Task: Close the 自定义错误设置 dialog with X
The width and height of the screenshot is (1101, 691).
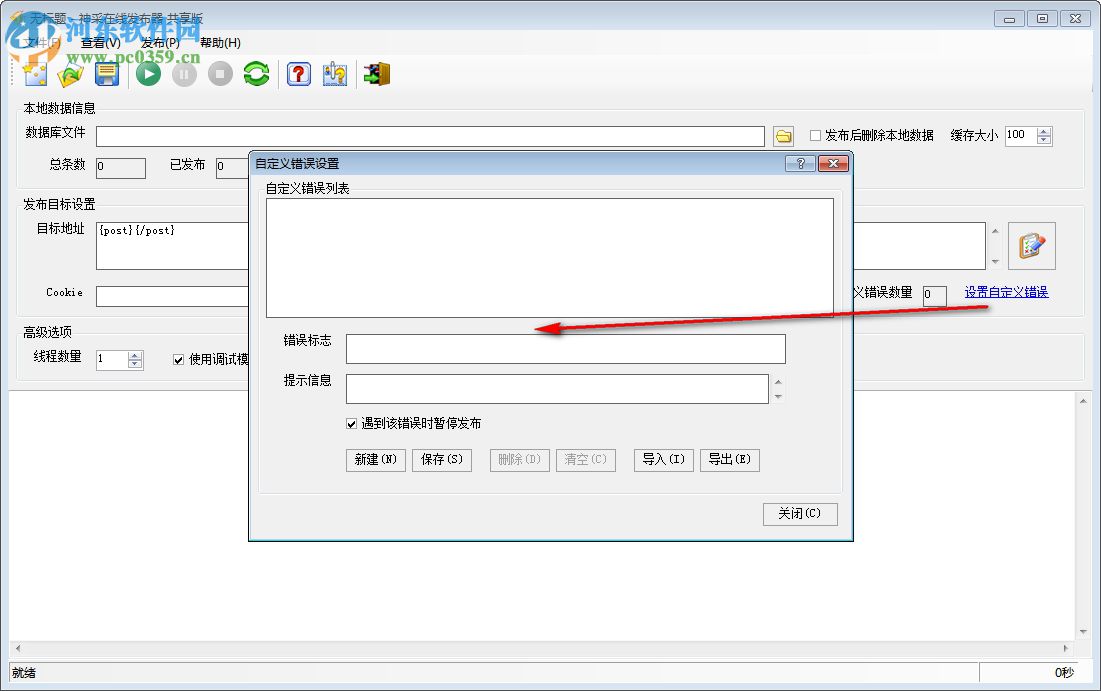Action: click(x=833, y=164)
